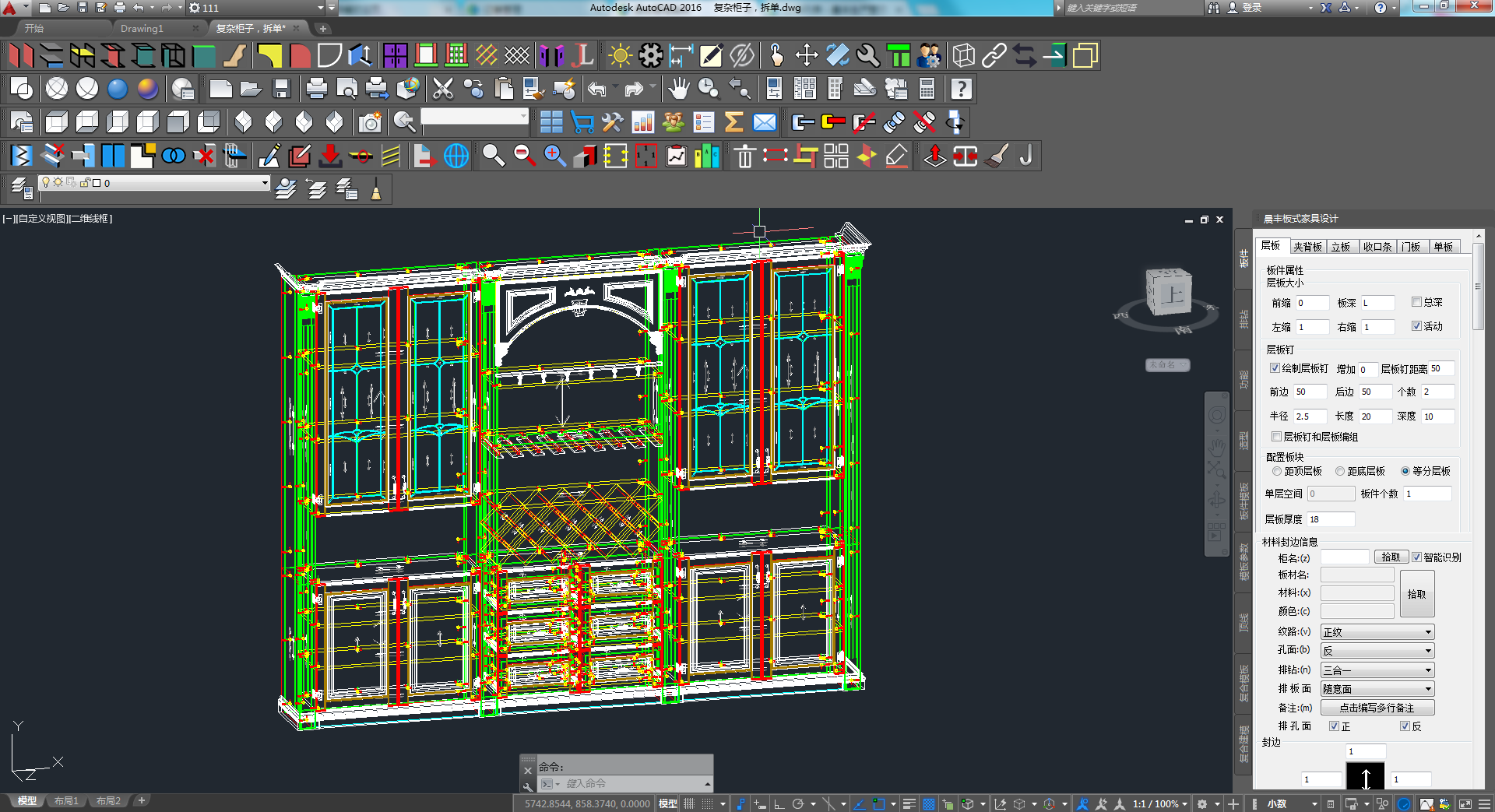Screen dimensions: 1495x812
Task: Open the 小数 units dropdown in status bar
Action: click(x=1291, y=803)
